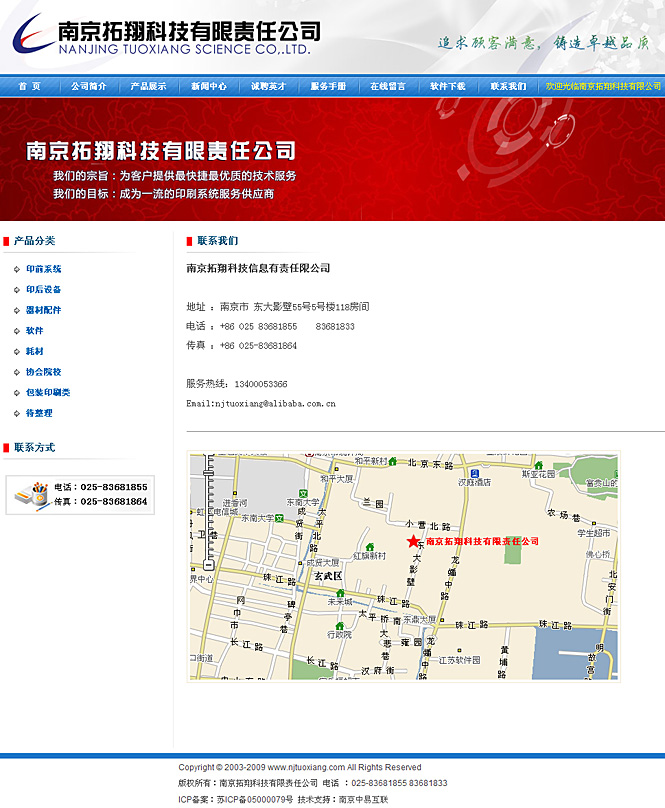
Task: Open 产品展示 navigation item
Action: 148,86
